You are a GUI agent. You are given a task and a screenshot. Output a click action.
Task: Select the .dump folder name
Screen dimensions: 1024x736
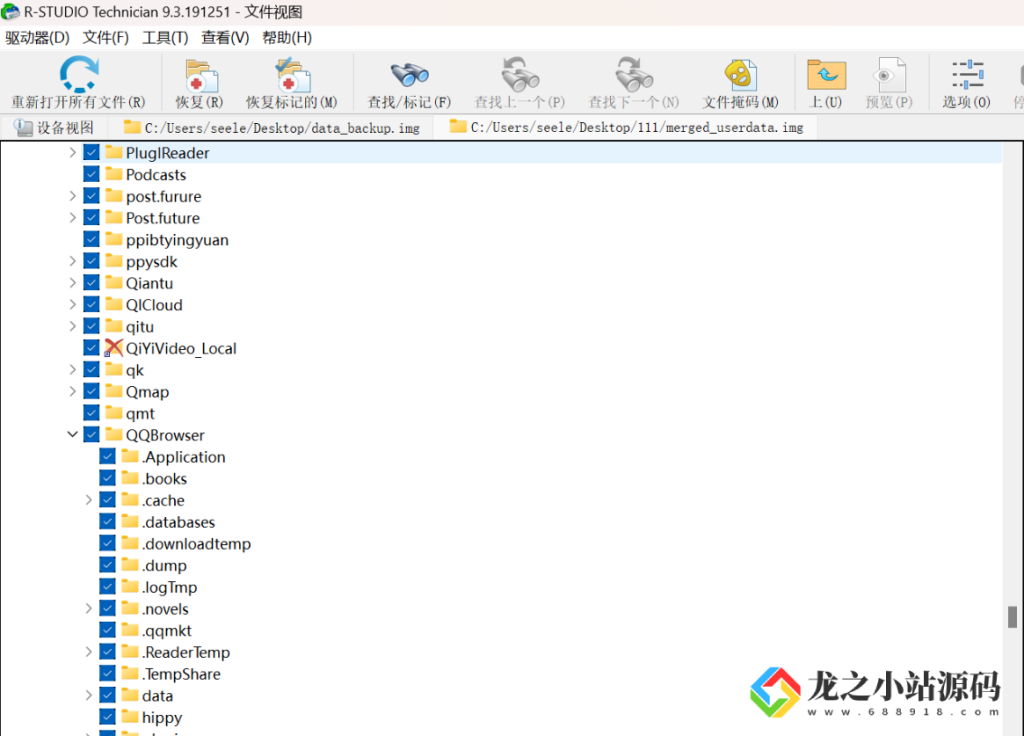pyautogui.click(x=164, y=566)
